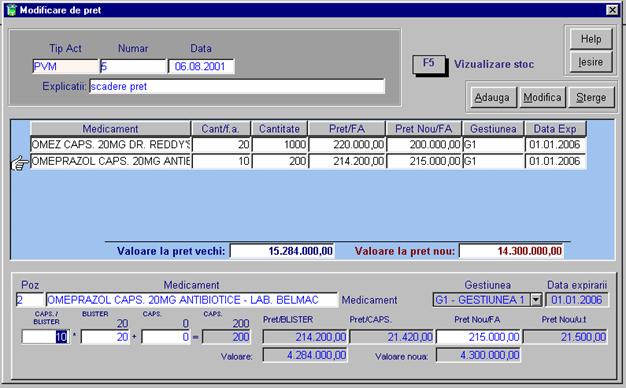Click the BLISTER quantity field showing 20

pyautogui.click(x=105, y=337)
